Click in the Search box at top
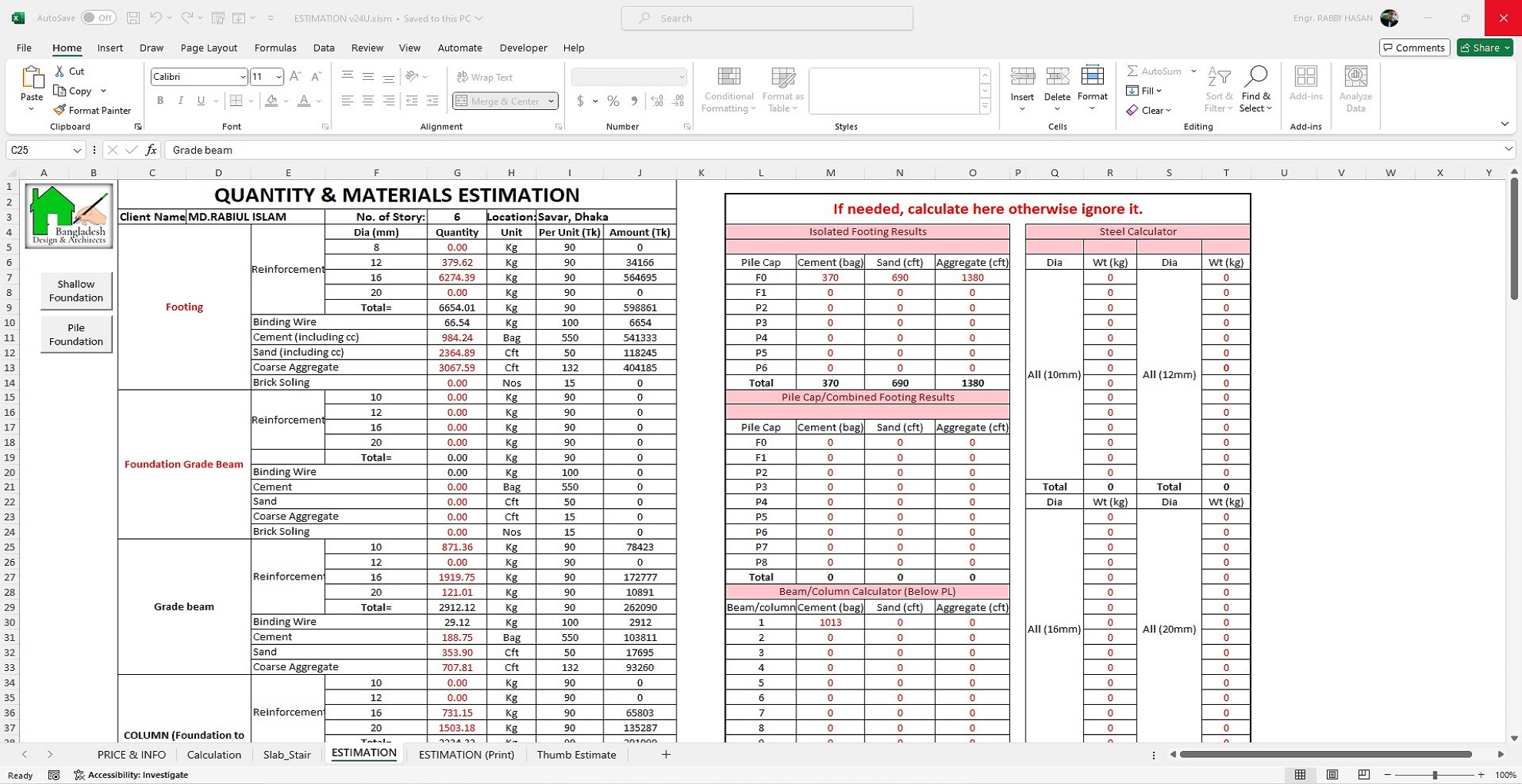1522x784 pixels. 766,18
